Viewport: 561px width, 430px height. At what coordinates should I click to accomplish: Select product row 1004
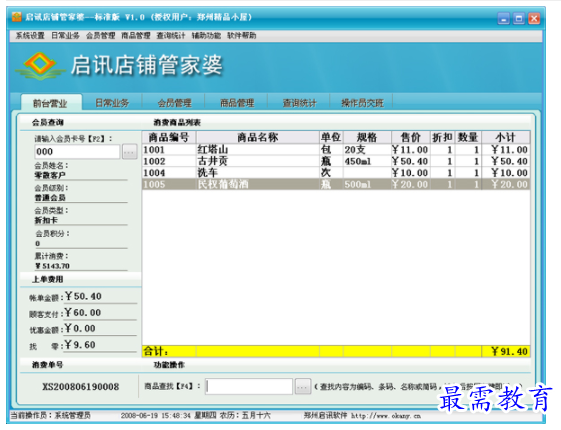pyautogui.click(x=336, y=173)
